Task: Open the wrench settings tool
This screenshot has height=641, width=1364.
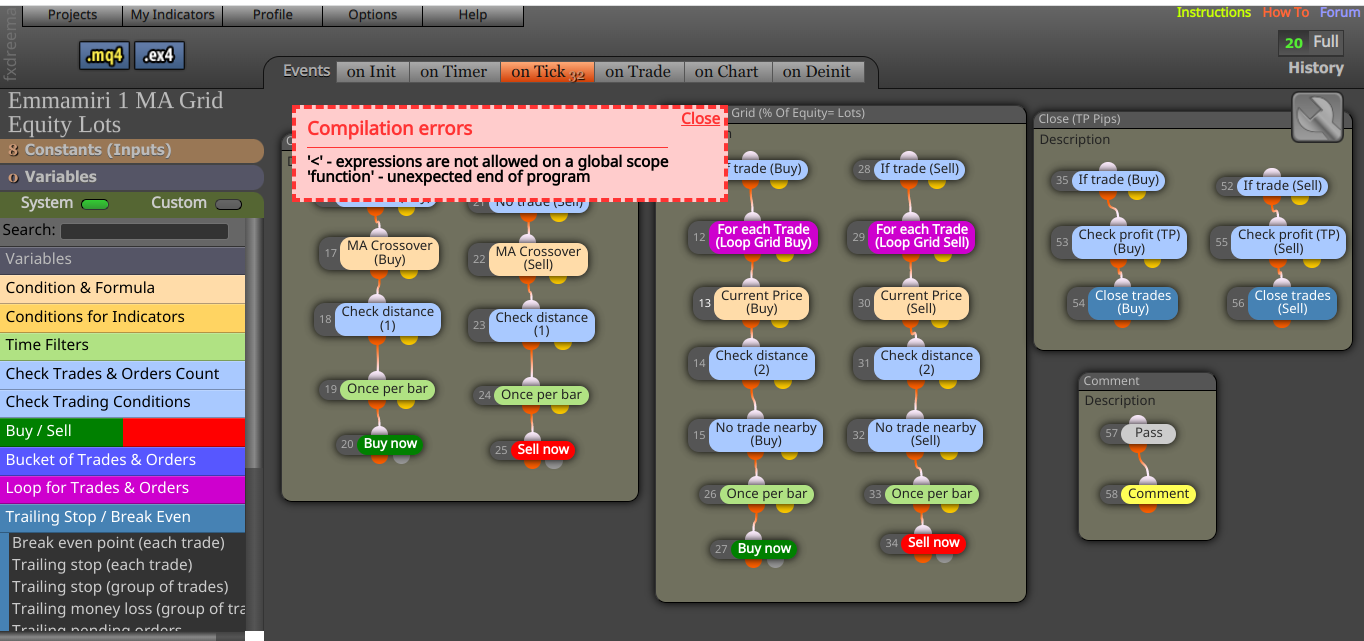Action: [1316, 118]
